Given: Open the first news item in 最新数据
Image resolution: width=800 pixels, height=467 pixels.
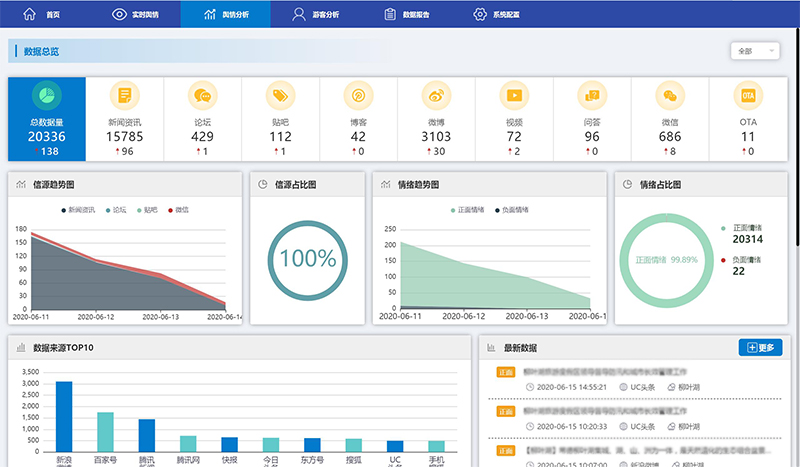Looking at the screenshot, I should [x=605, y=370].
